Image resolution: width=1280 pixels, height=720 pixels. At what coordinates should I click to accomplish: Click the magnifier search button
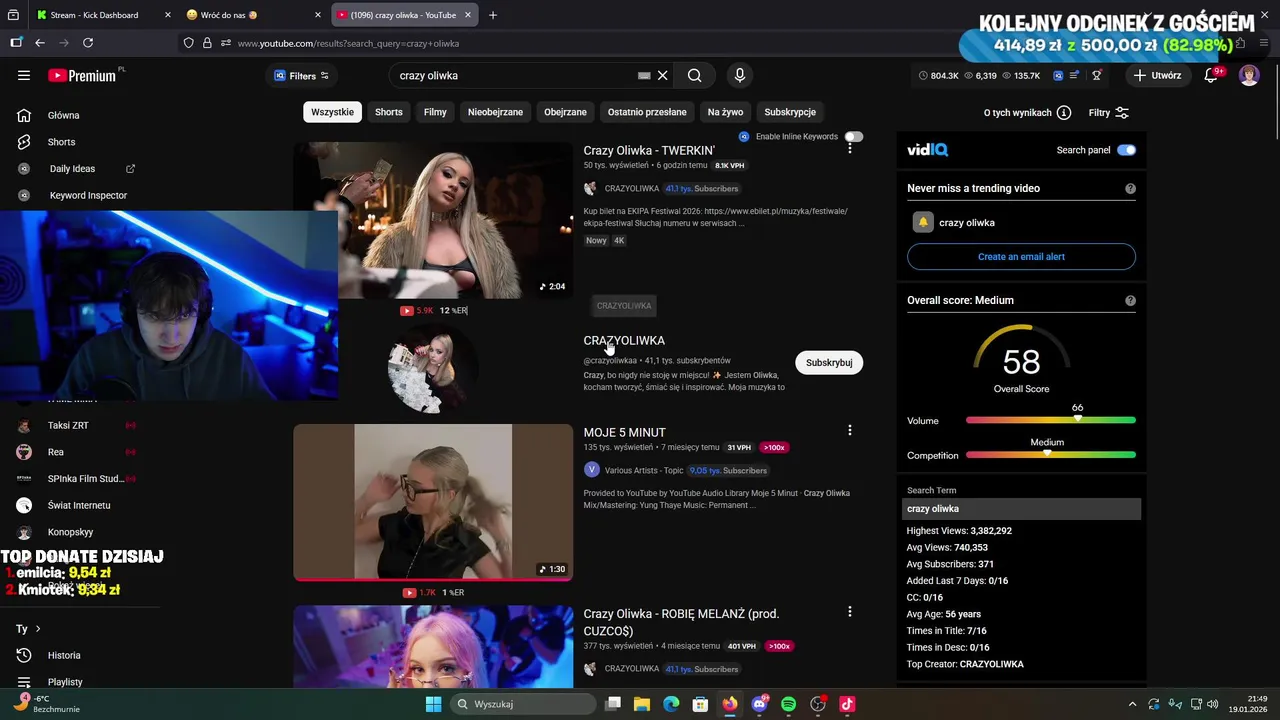694,75
